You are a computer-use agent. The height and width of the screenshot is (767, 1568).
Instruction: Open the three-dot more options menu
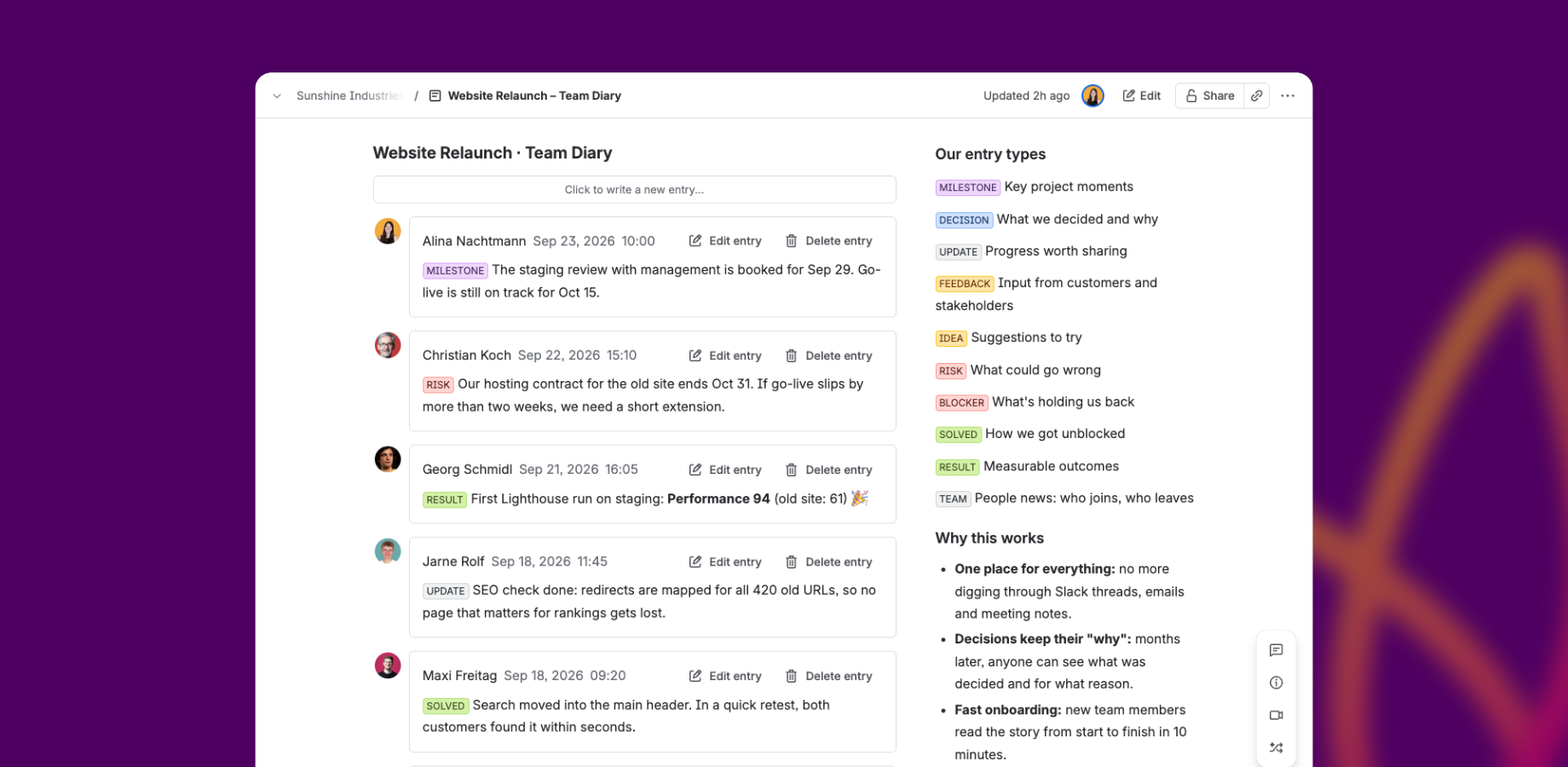pos(1288,95)
